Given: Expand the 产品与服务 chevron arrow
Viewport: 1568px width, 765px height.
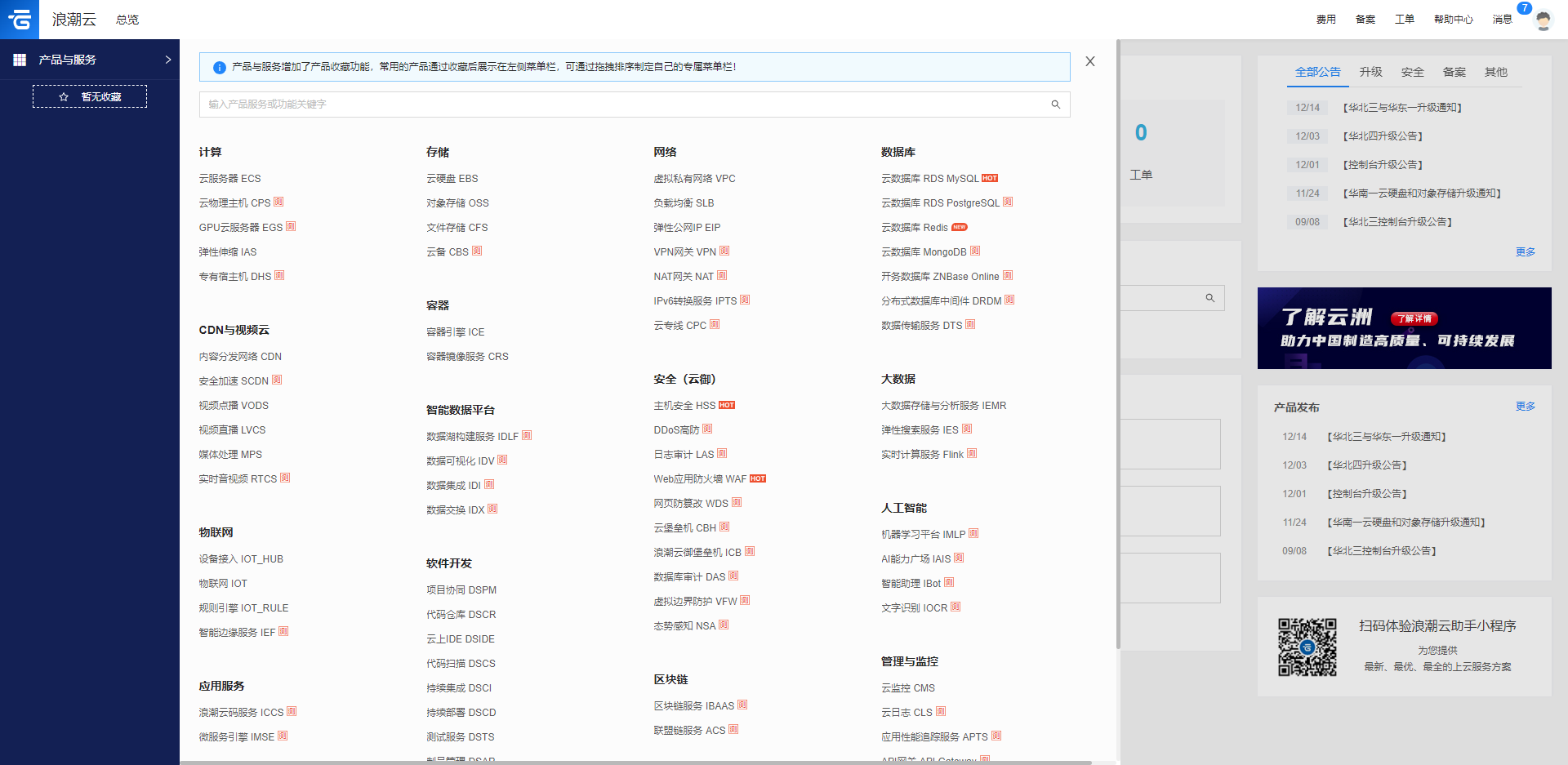Looking at the screenshot, I should (x=168, y=60).
